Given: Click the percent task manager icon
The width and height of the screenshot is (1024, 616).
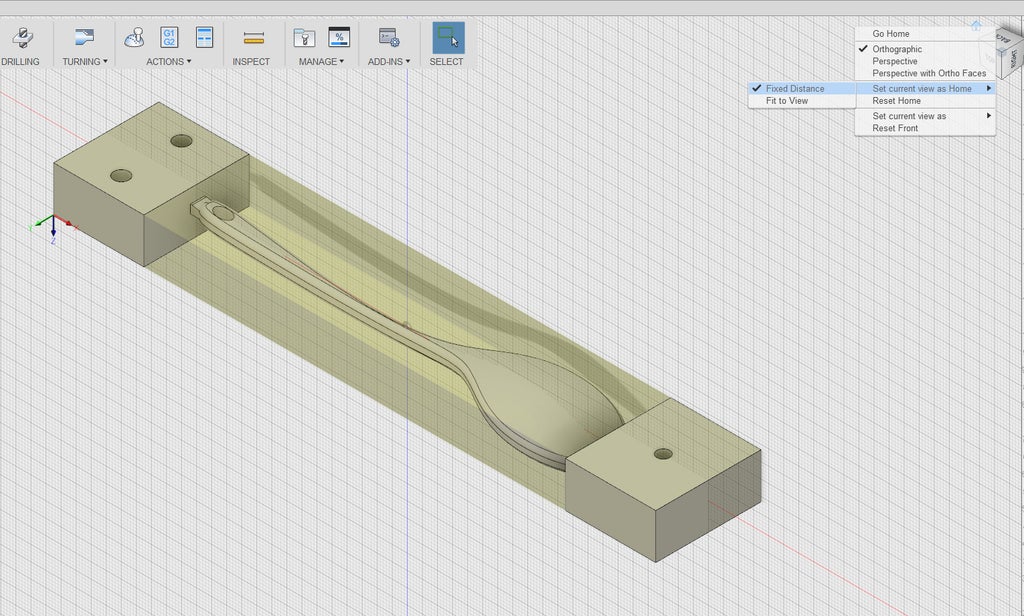Looking at the screenshot, I should click(x=339, y=38).
